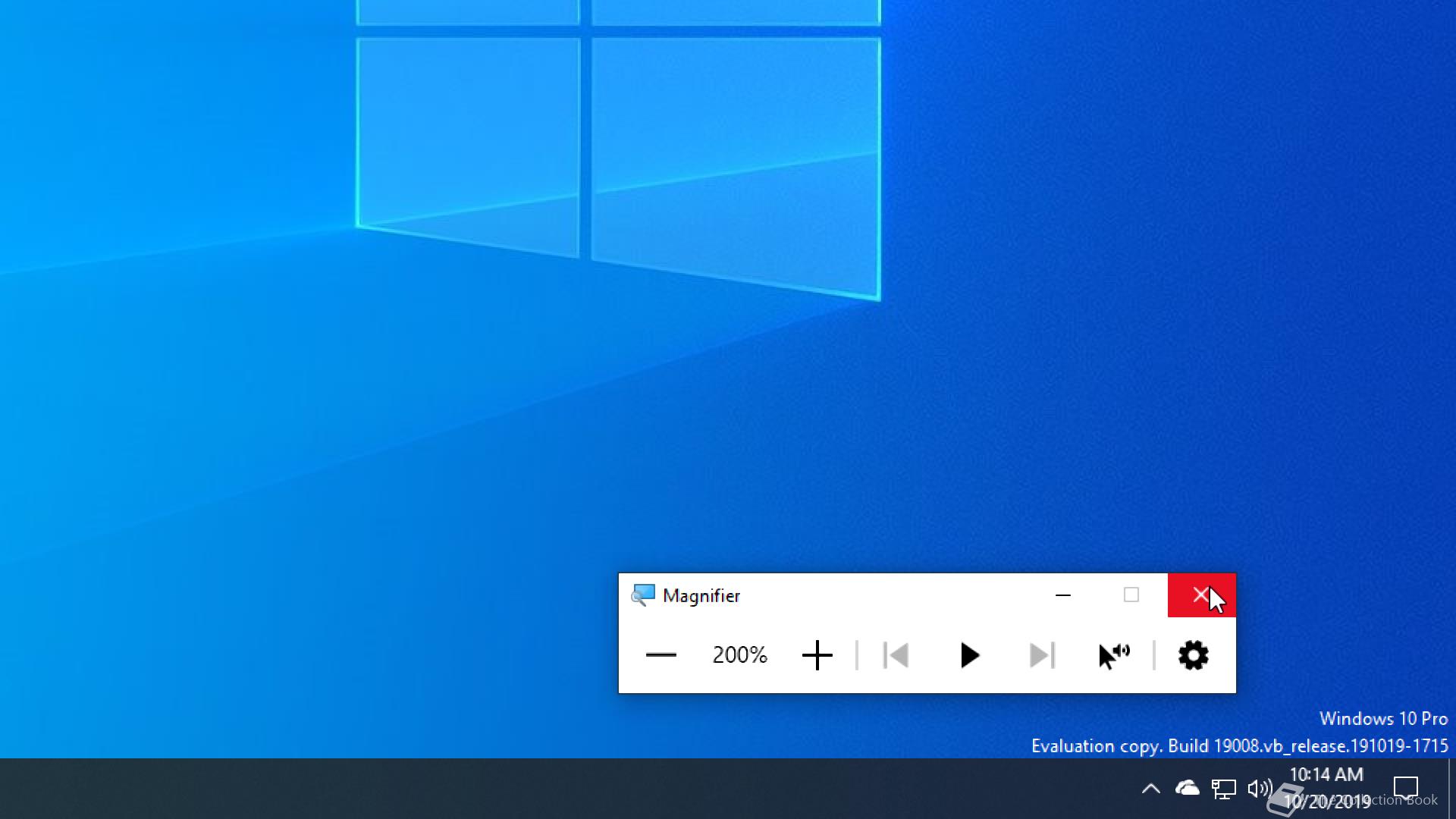Open the volume speaker tray icon
The height and width of the screenshot is (819, 1456).
click(x=1260, y=789)
